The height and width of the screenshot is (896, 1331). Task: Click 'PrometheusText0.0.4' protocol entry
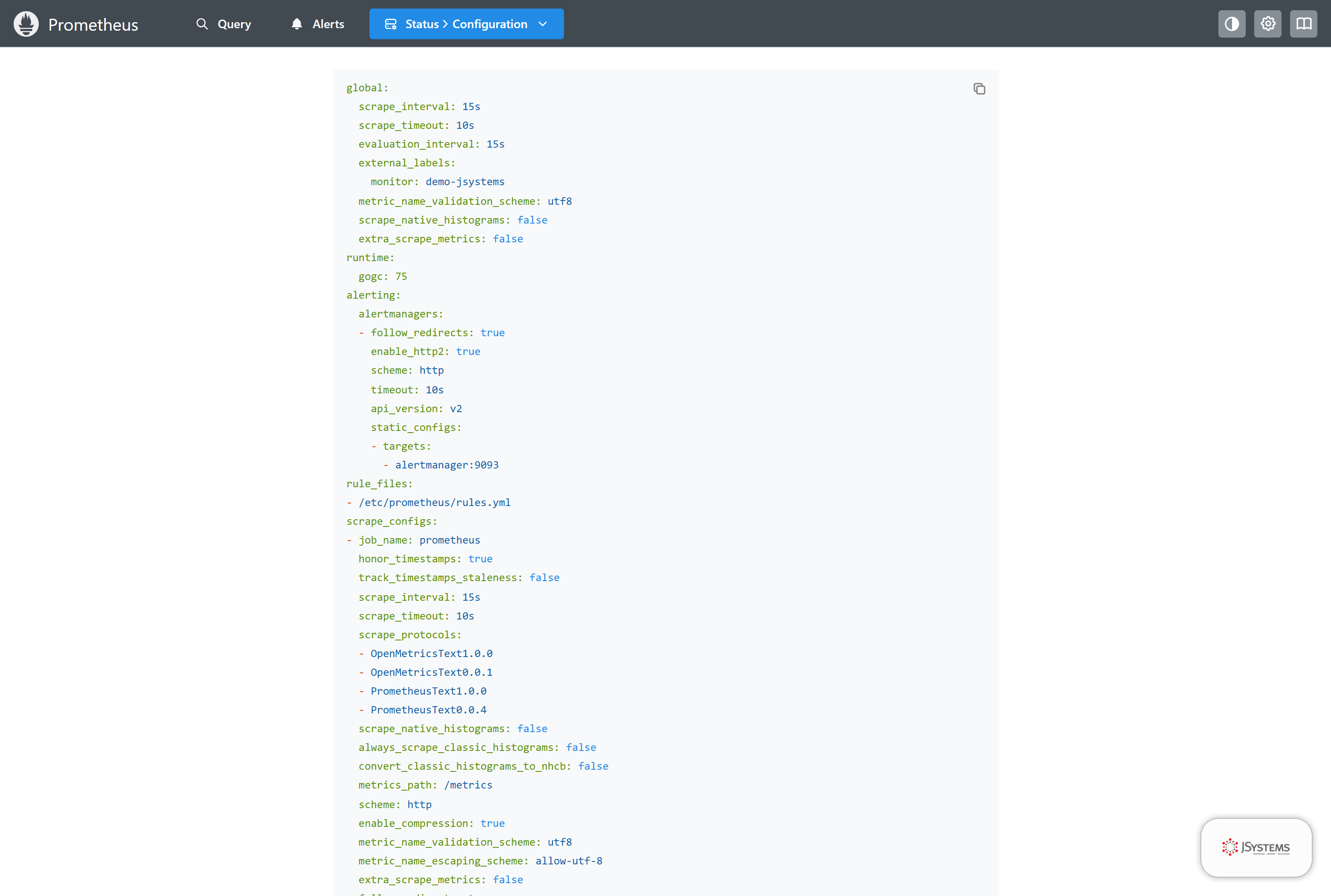[428, 710]
